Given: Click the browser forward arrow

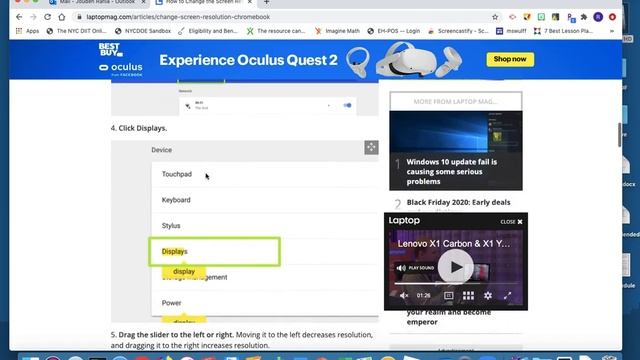Looking at the screenshot, I should coord(33,17).
